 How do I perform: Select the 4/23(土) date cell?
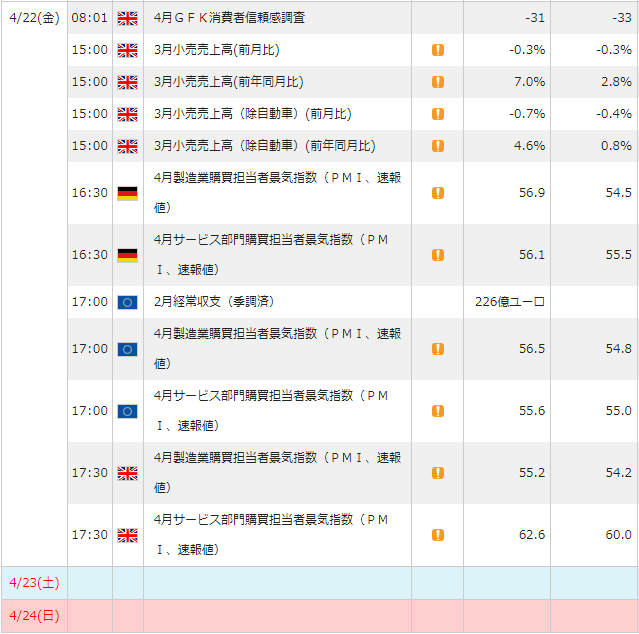(35, 583)
